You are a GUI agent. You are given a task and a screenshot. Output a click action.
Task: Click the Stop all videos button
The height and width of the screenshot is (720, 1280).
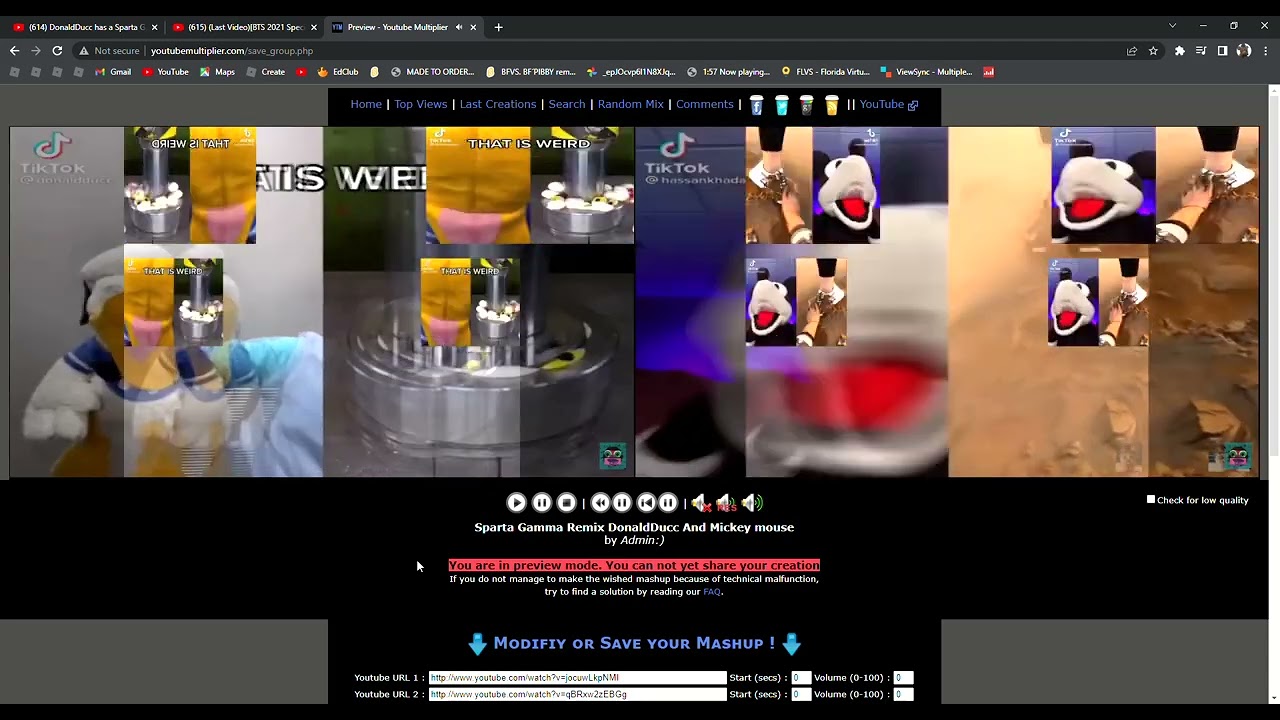pos(566,503)
